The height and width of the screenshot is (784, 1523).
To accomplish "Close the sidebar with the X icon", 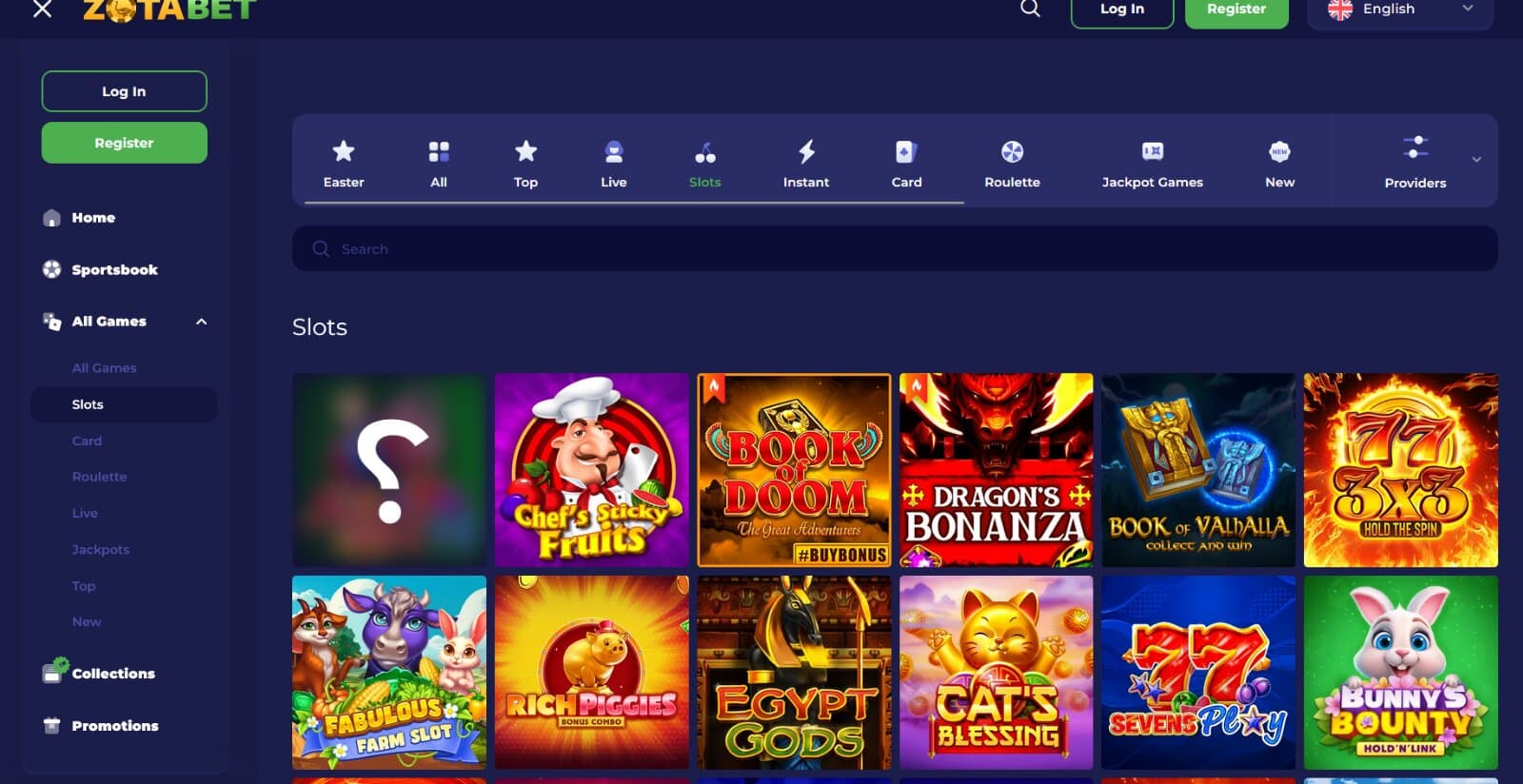I will [x=42, y=10].
